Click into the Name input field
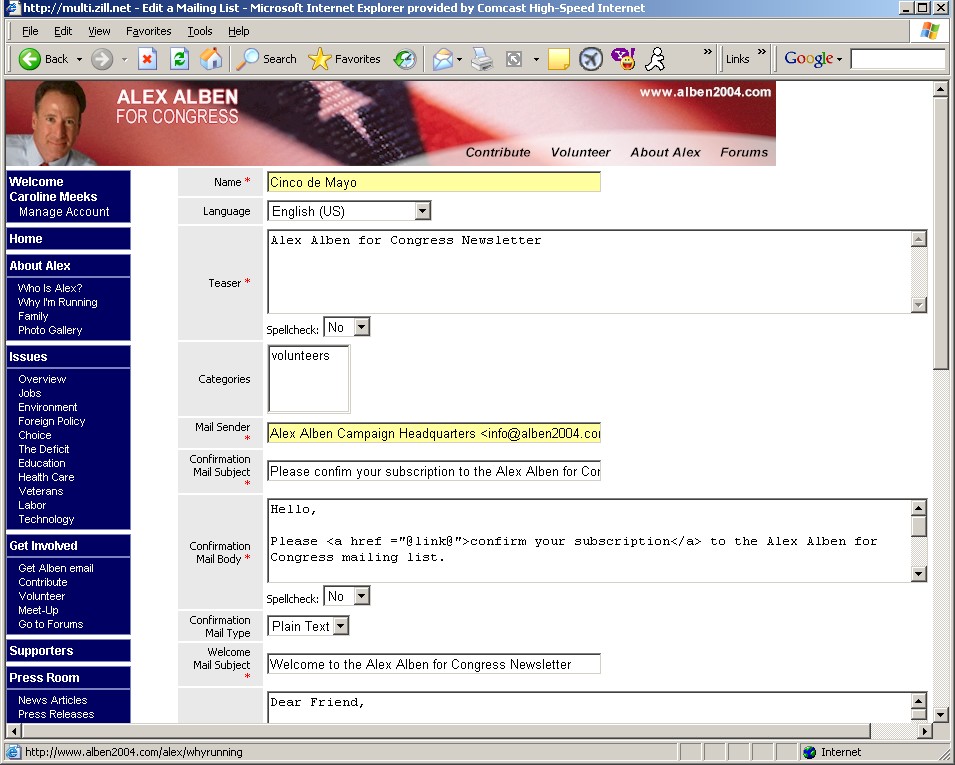This screenshot has width=955, height=765. 433,182
